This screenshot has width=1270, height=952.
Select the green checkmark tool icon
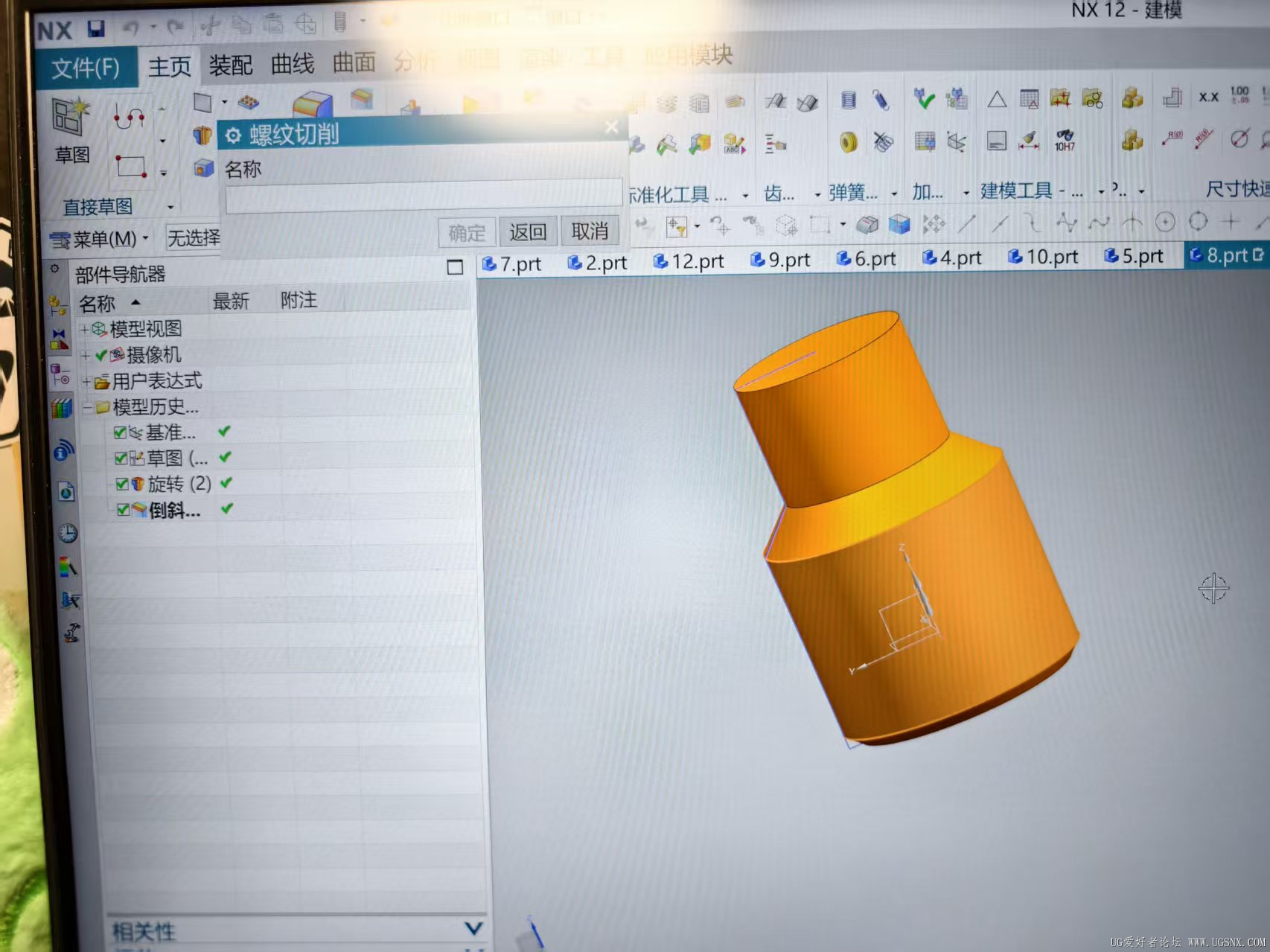[924, 99]
